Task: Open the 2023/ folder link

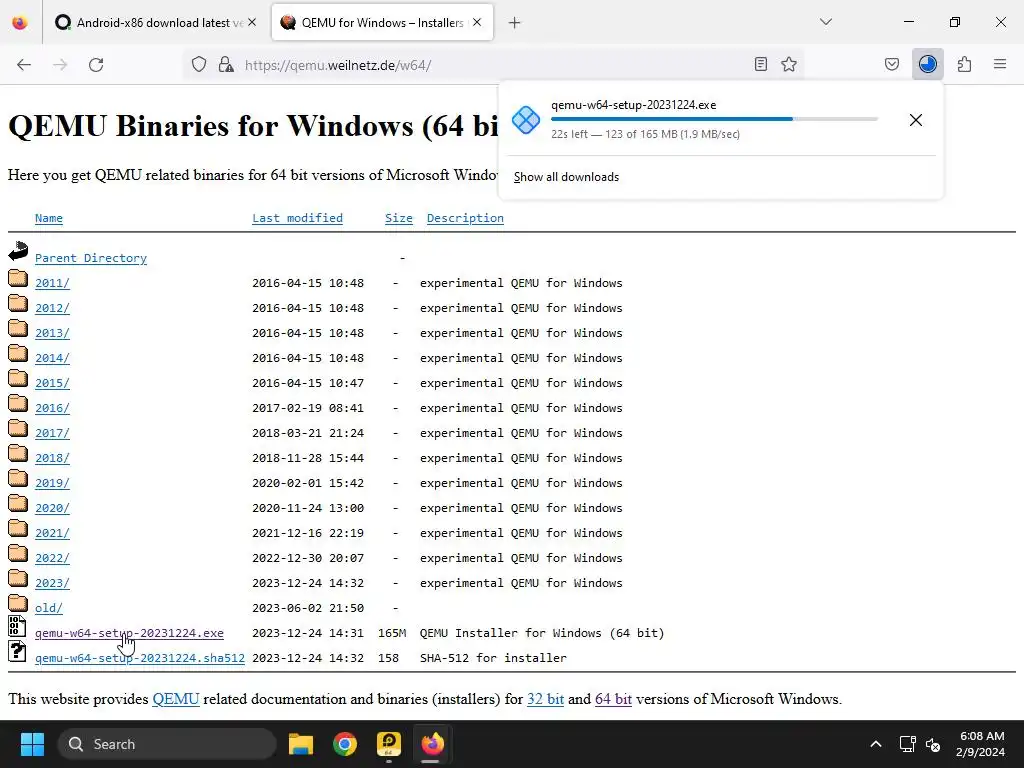Action: point(52,583)
